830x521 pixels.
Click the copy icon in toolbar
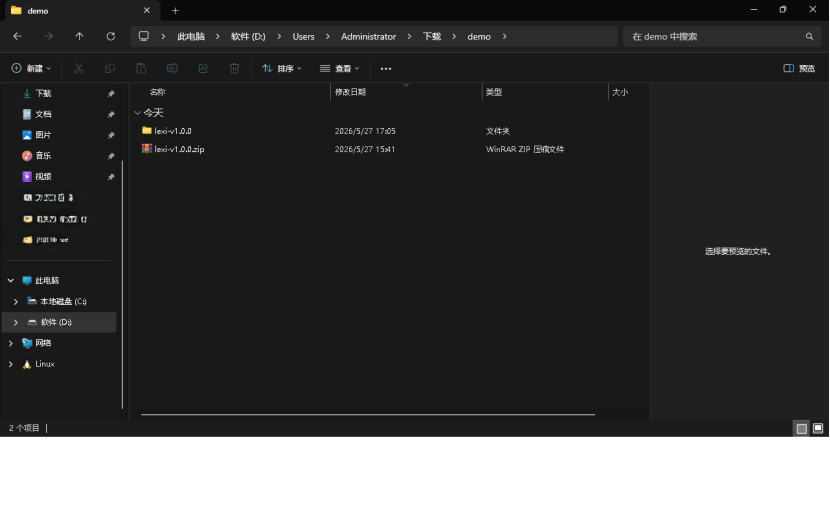(110, 68)
